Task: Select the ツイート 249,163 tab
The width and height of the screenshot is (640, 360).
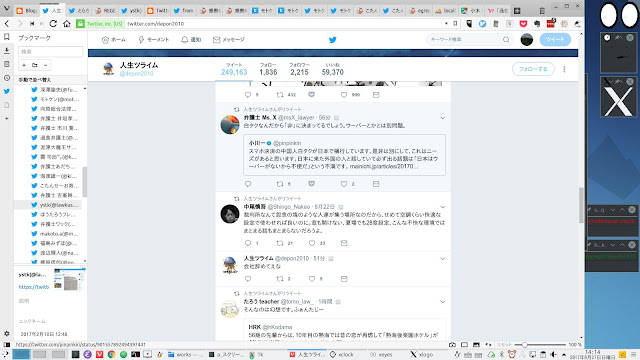Action: (234, 69)
